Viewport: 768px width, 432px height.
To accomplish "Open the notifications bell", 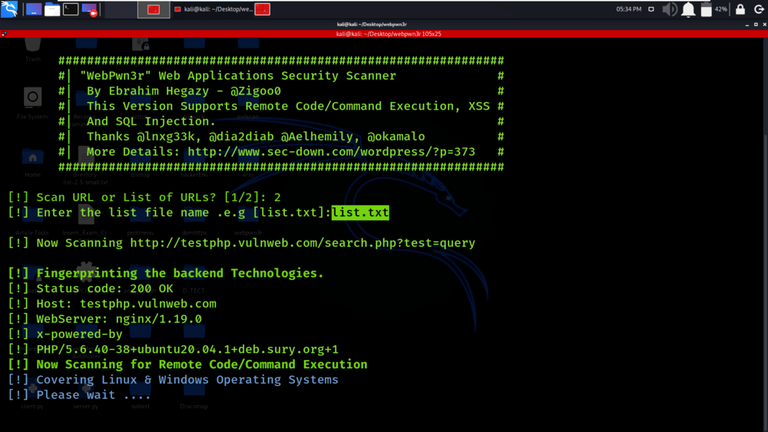I will (688, 9).
